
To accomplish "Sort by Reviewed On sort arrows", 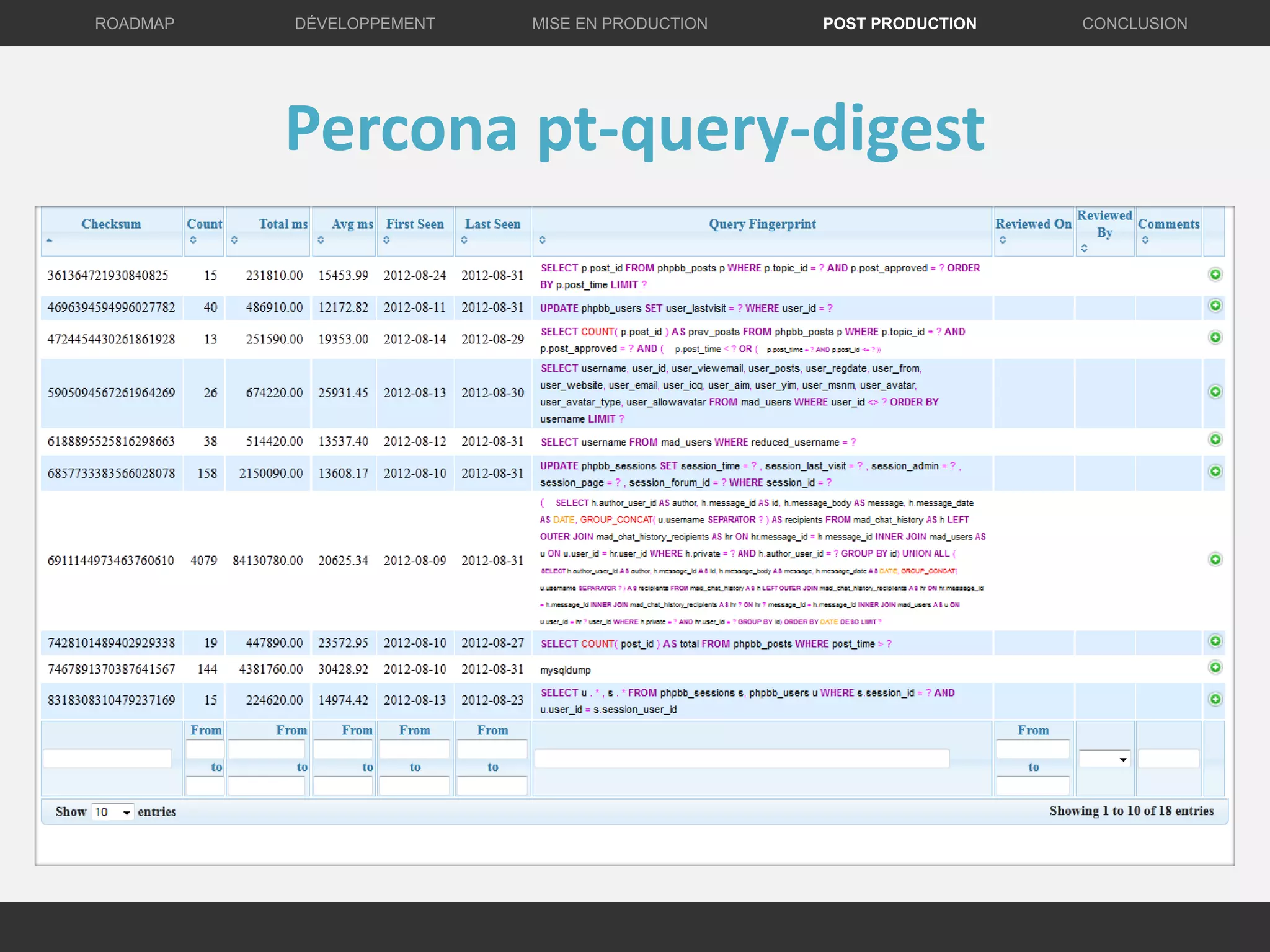I will [x=1003, y=240].
